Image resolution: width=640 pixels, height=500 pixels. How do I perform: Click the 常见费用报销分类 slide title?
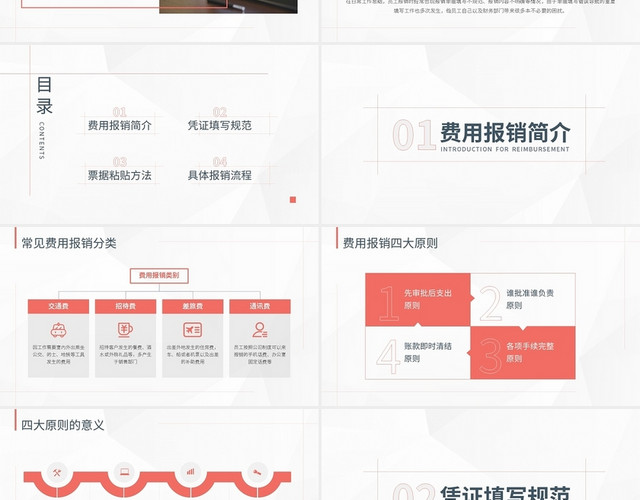point(69,243)
